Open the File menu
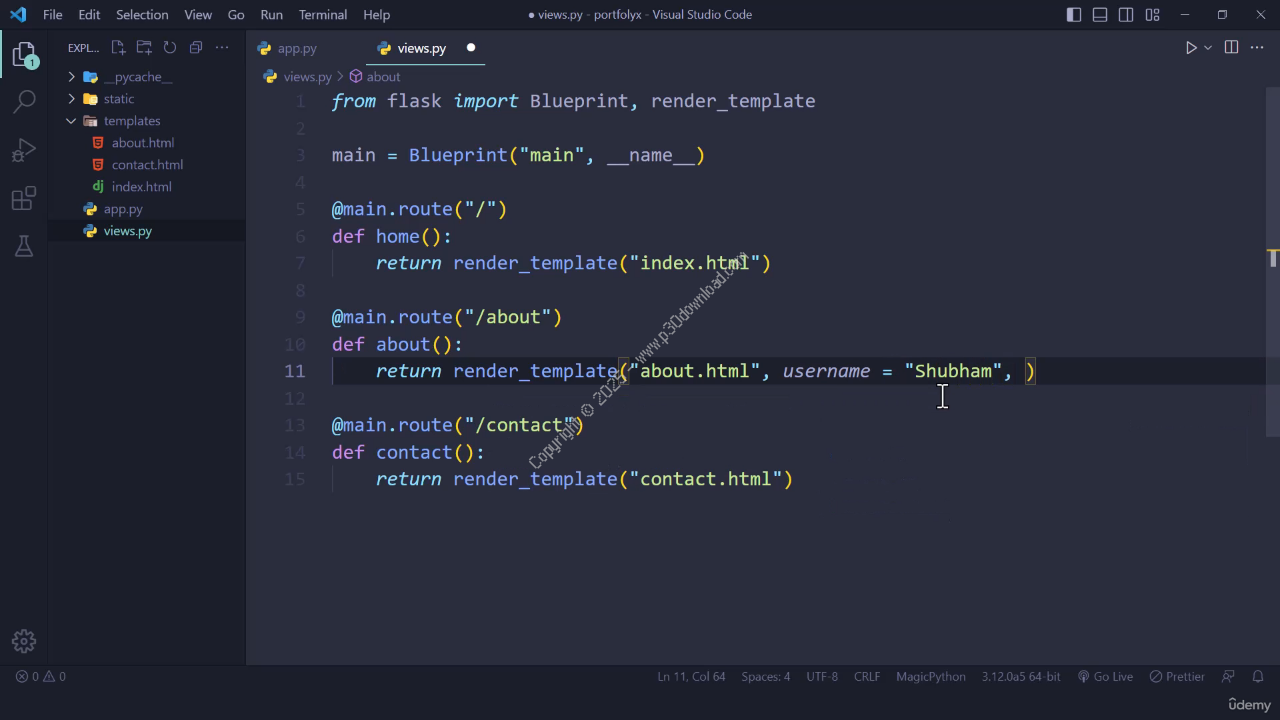This screenshot has height=720, width=1280. pos(53,15)
